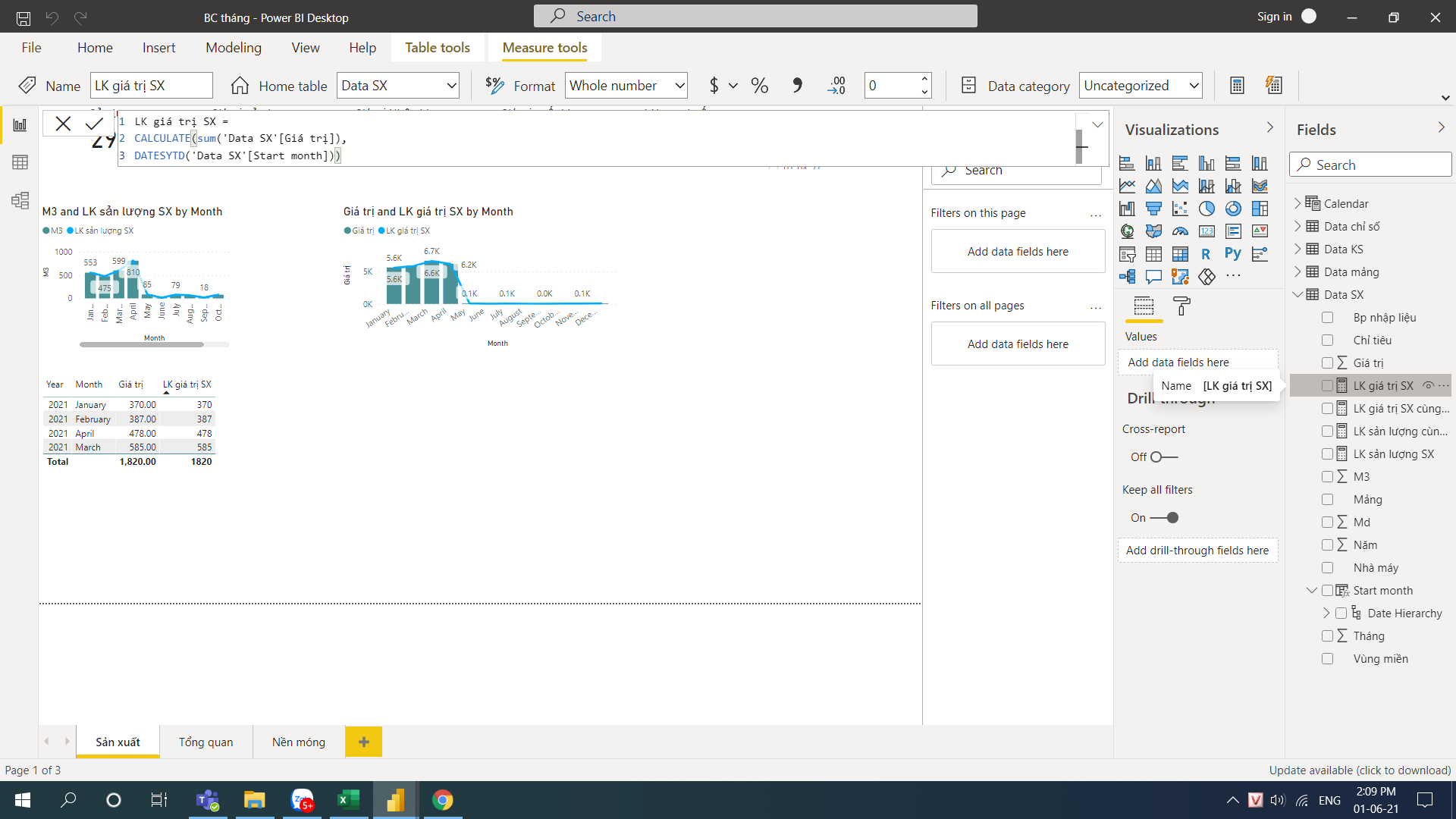Select the waterfall chart visual
Image resolution: width=1456 pixels, height=819 pixels.
pos(1127,209)
